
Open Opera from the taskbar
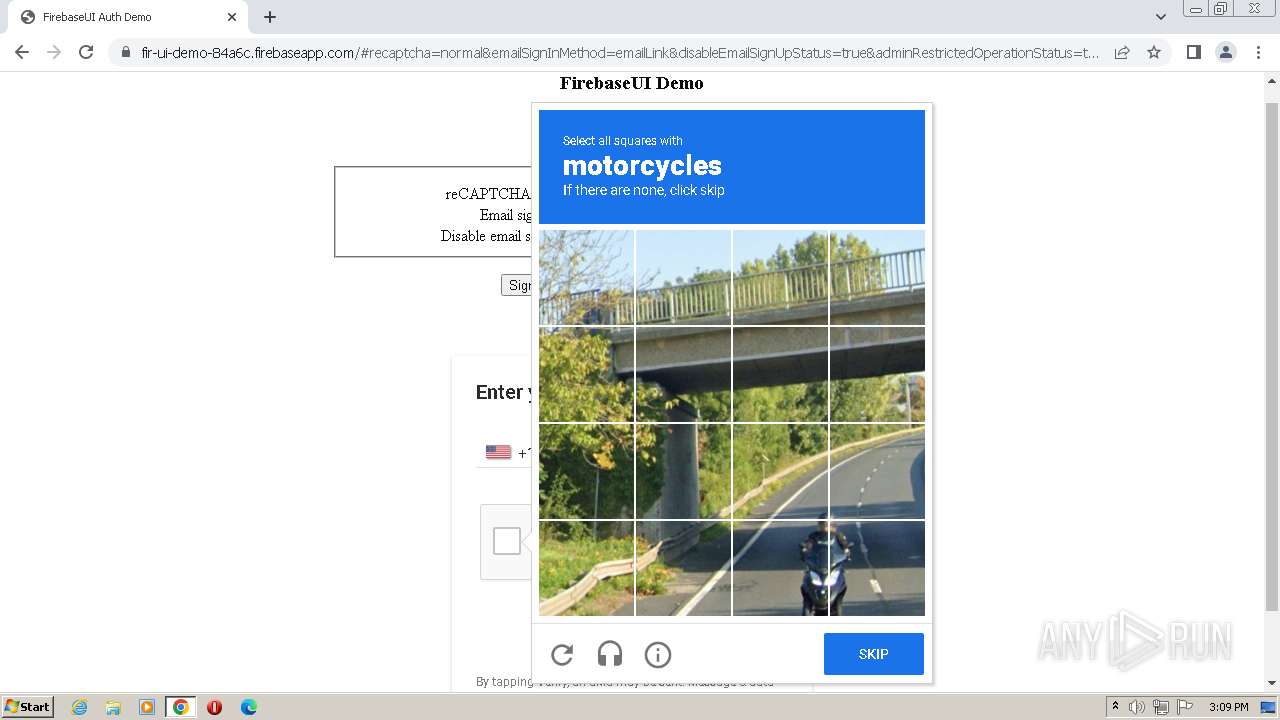(214, 707)
